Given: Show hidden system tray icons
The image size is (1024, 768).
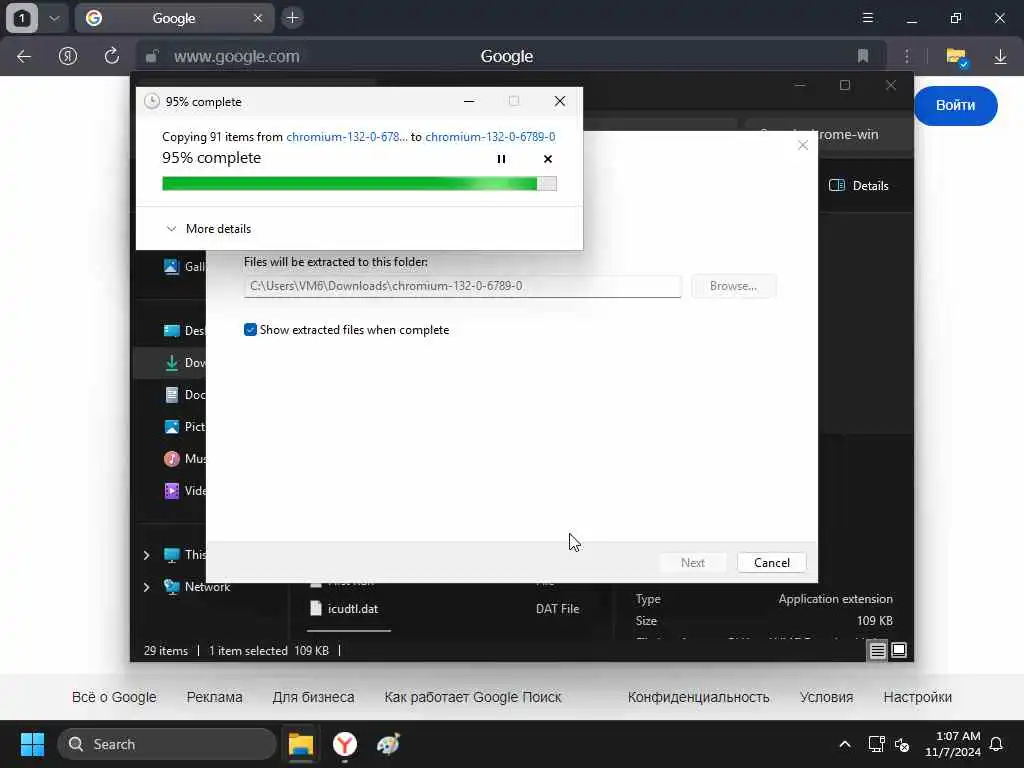Looking at the screenshot, I should (x=844, y=744).
